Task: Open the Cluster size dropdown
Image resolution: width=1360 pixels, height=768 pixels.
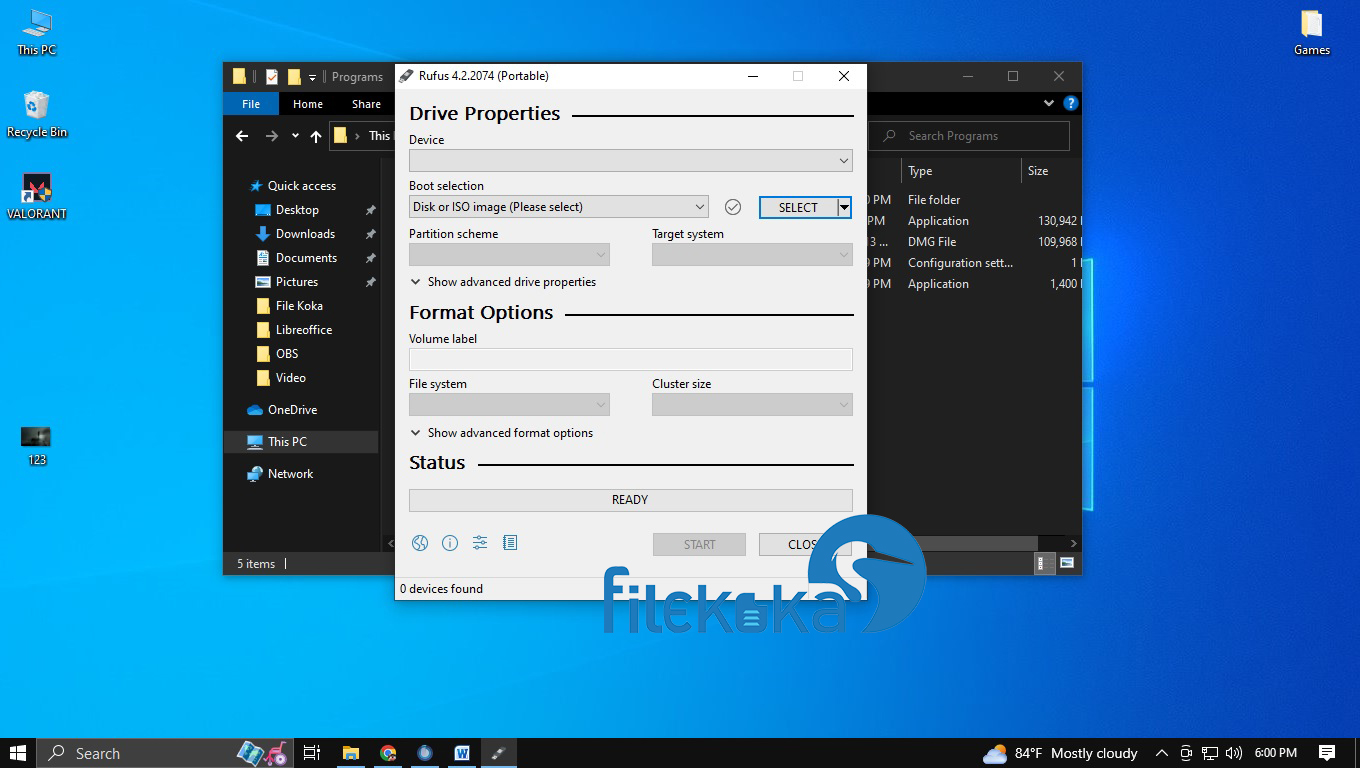Action: pos(752,405)
